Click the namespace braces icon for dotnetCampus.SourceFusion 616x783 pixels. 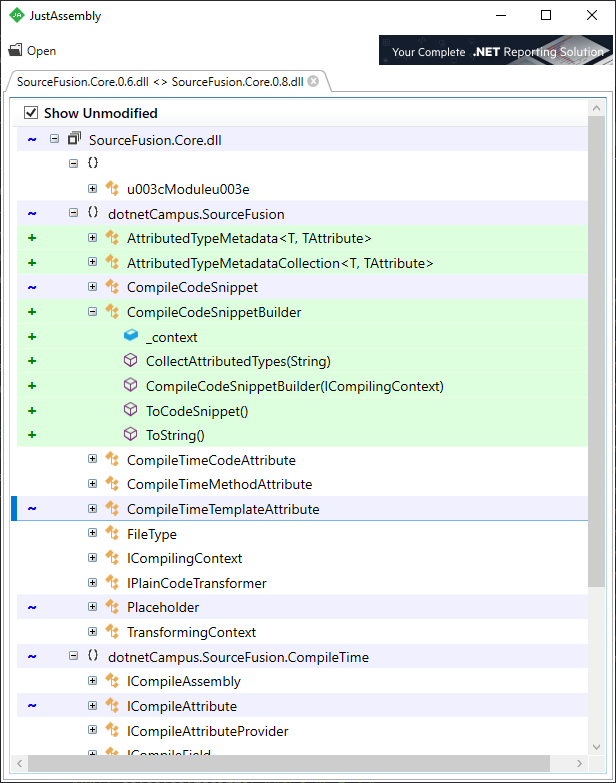tap(93, 213)
